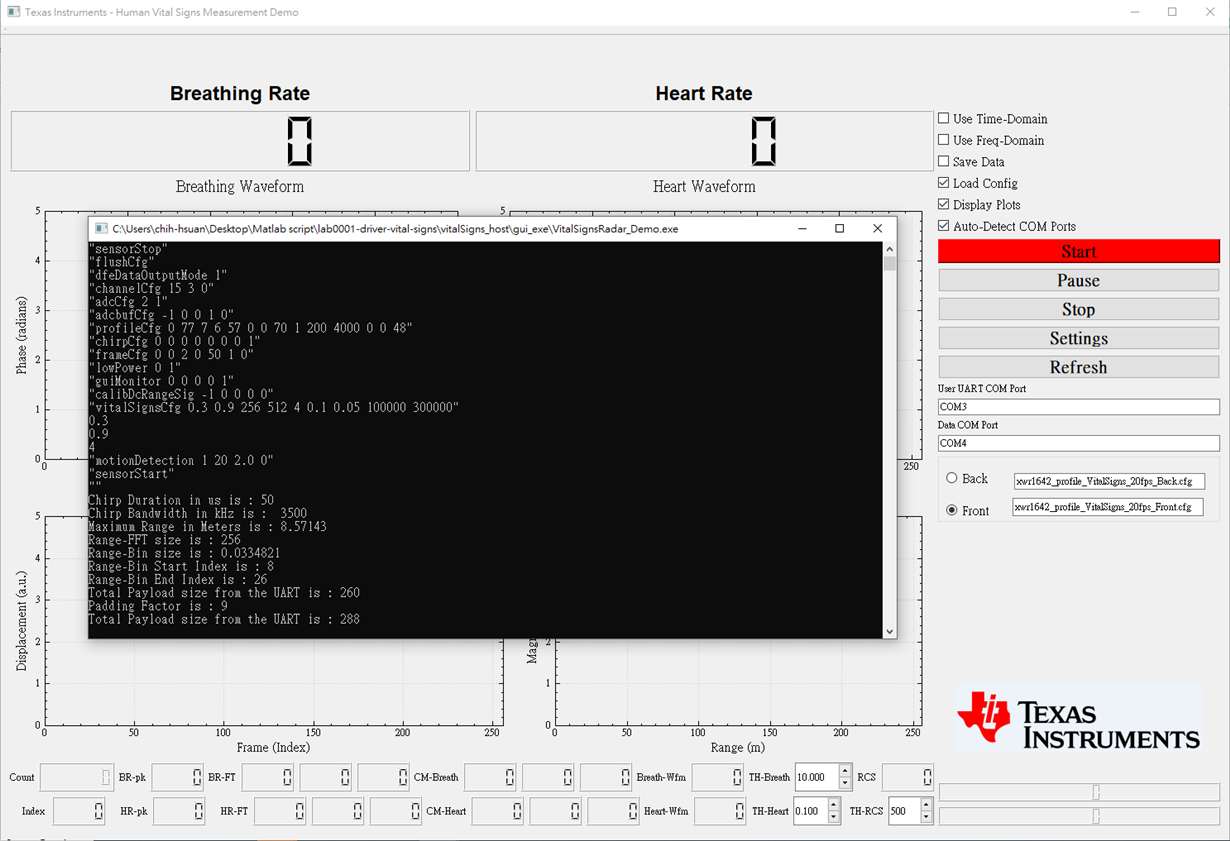Click the BR-pk numeric display
This screenshot has height=841, width=1230.
click(x=178, y=777)
